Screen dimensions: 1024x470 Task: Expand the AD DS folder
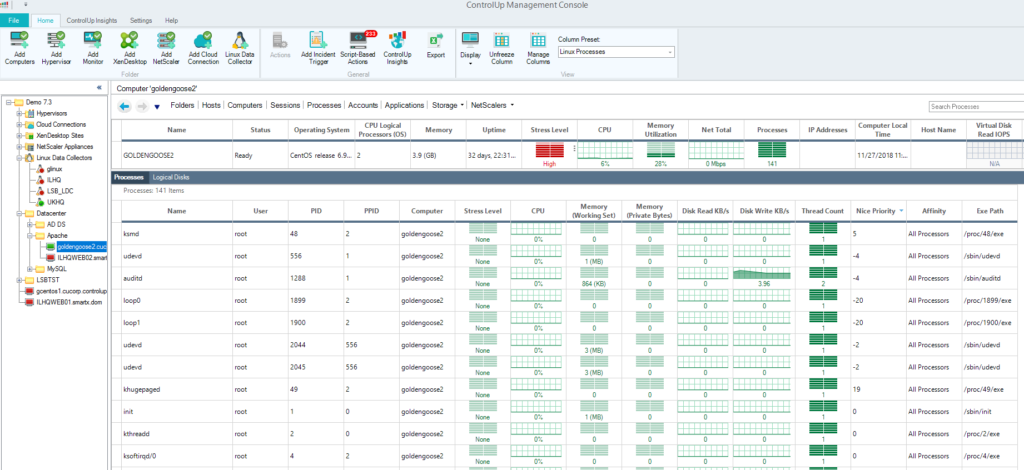[x=30, y=225]
